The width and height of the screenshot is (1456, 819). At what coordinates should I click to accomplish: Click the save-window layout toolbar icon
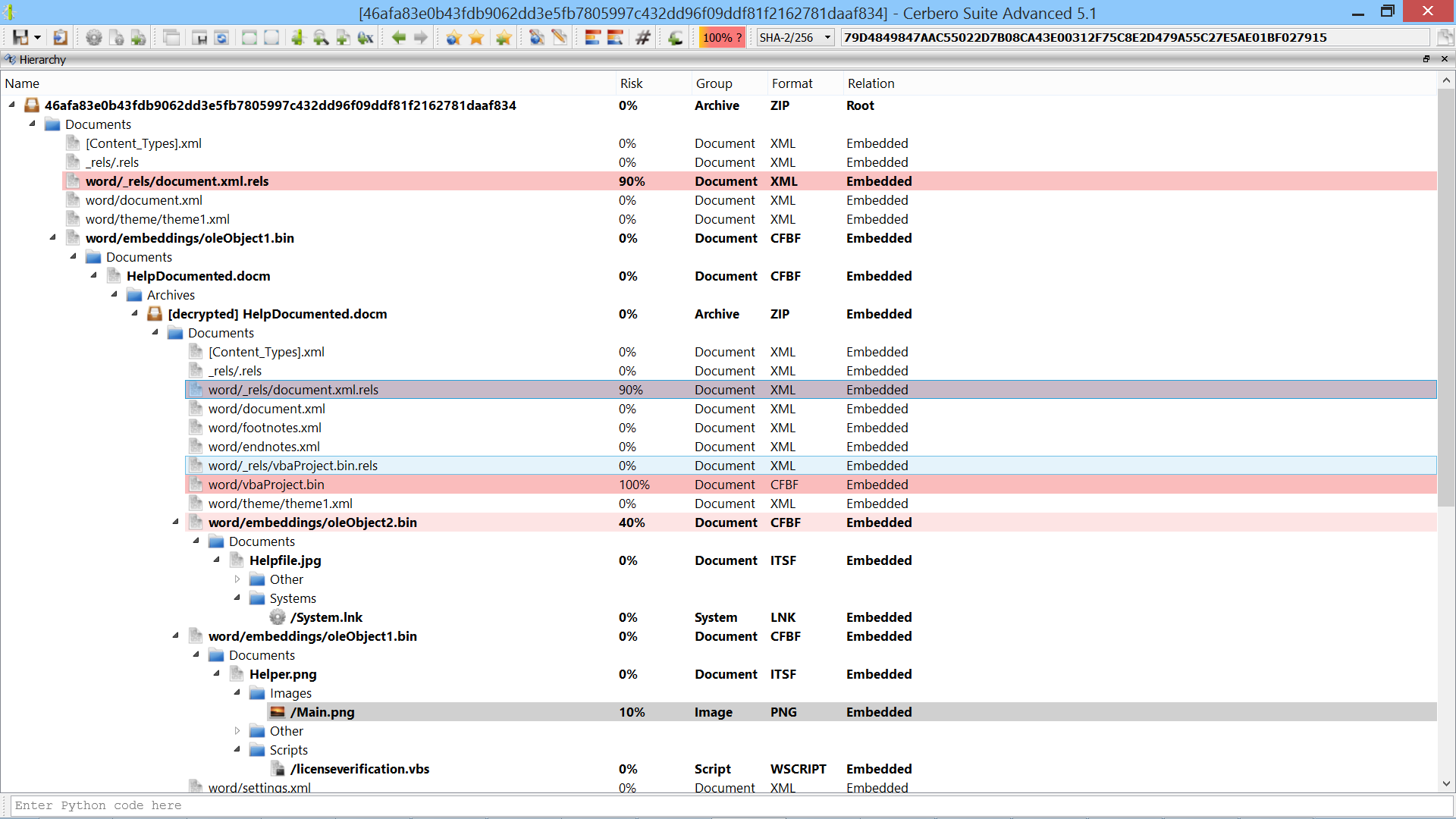click(x=199, y=37)
